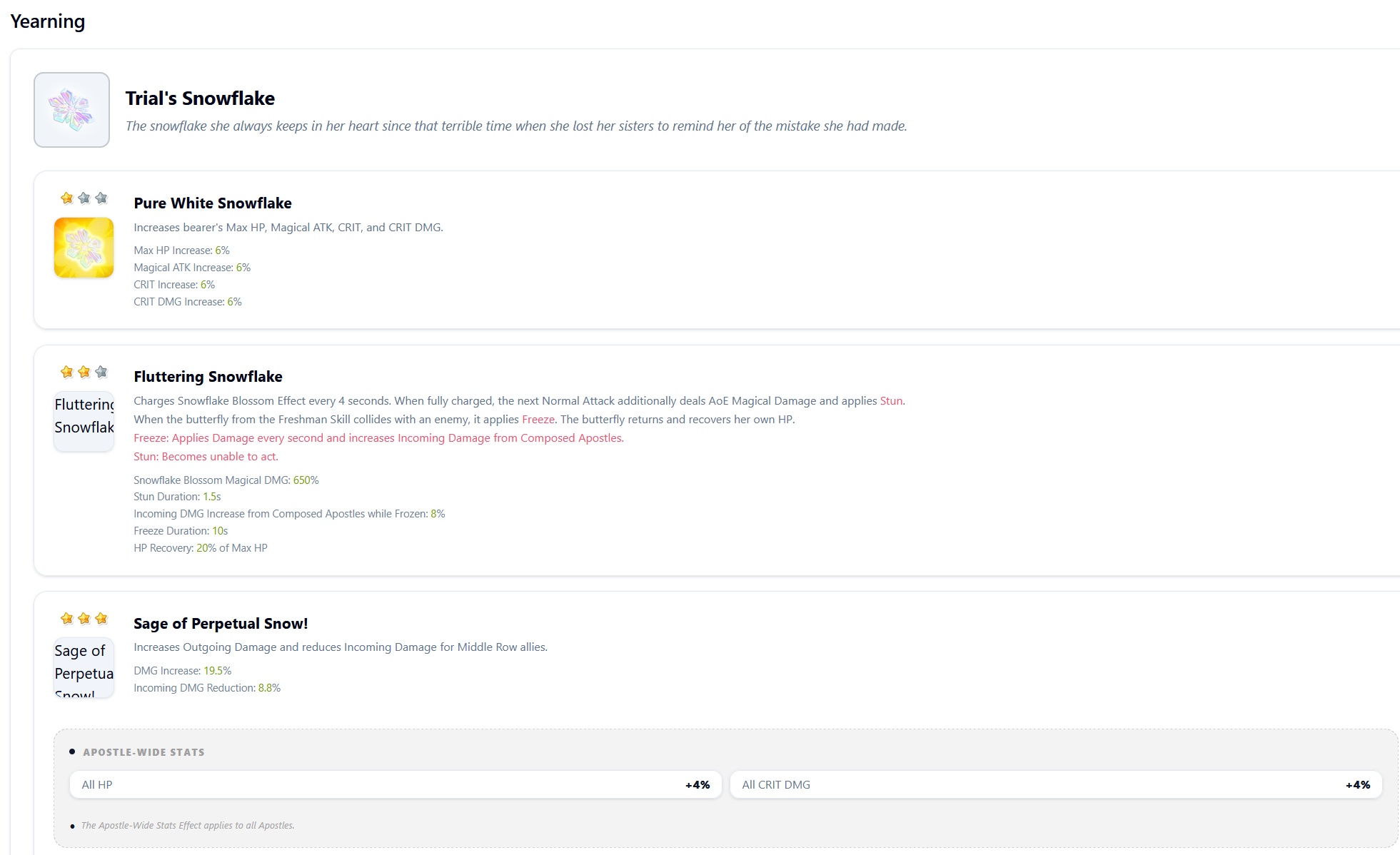This screenshot has height=855, width=1400.
Task: Click the Sage of Perpetual Snow image placeholder
Action: tap(84, 667)
